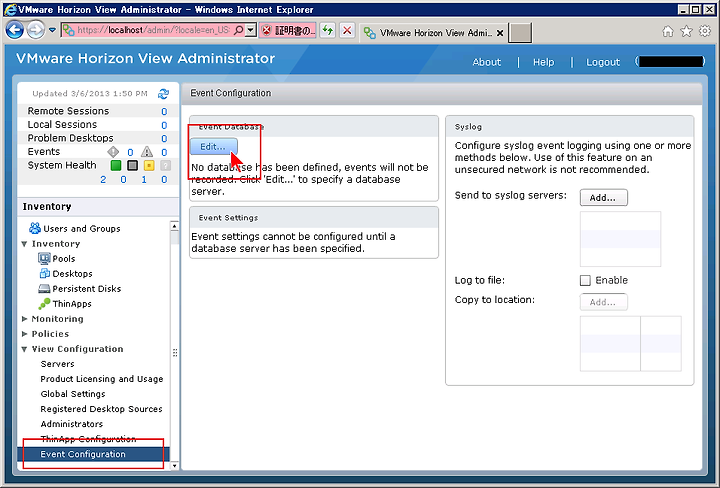Screen dimensions: 720x488
Task: Collapse the View Configuration tree node
Action: tap(24, 349)
